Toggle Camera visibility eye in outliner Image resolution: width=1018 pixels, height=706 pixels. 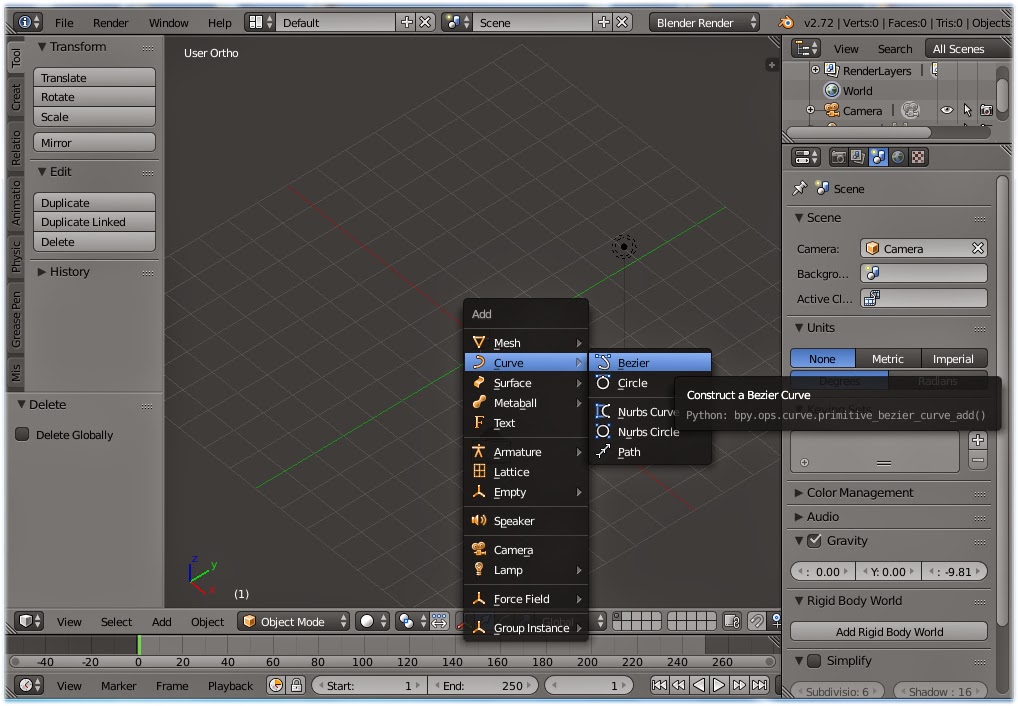click(x=947, y=110)
